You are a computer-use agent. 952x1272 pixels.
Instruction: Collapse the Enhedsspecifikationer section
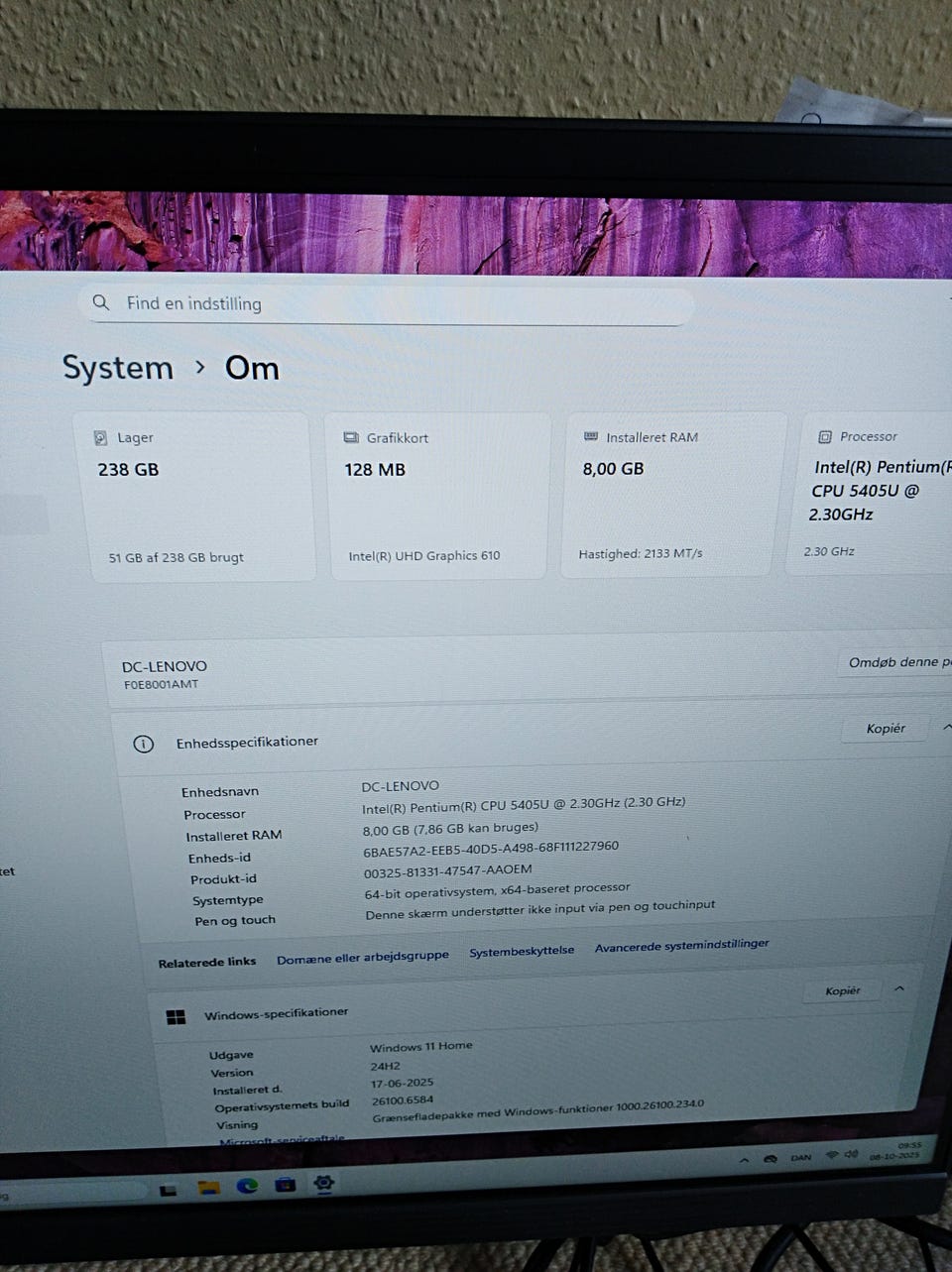(x=946, y=728)
